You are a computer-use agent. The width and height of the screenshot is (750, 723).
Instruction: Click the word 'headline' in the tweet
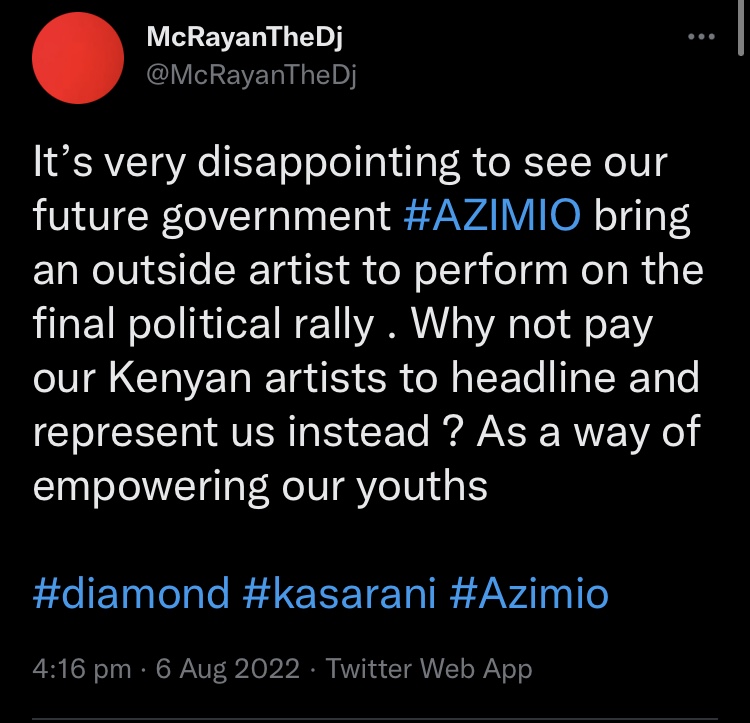533,377
